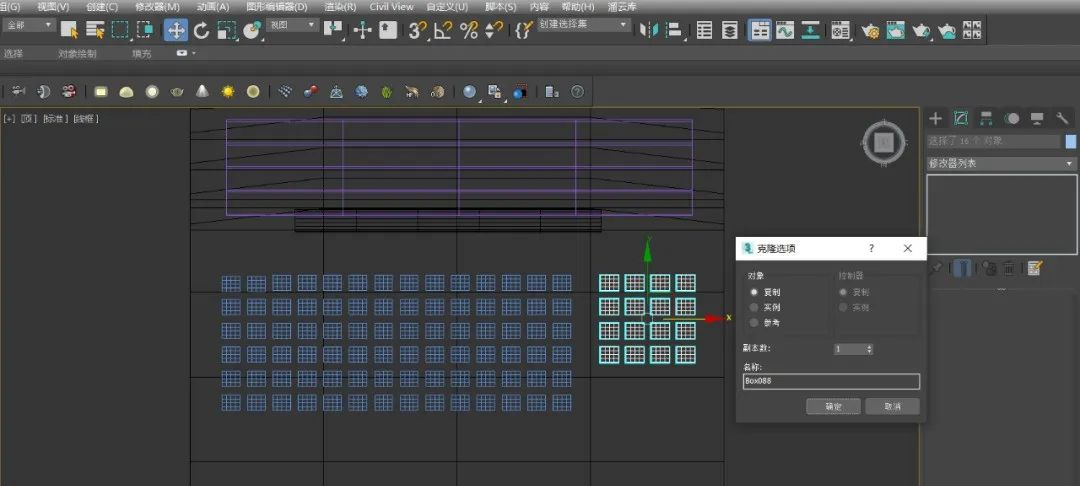Click Render in the Cloud teapot icon
Viewport: 1080px width, 486px height.
click(947, 30)
